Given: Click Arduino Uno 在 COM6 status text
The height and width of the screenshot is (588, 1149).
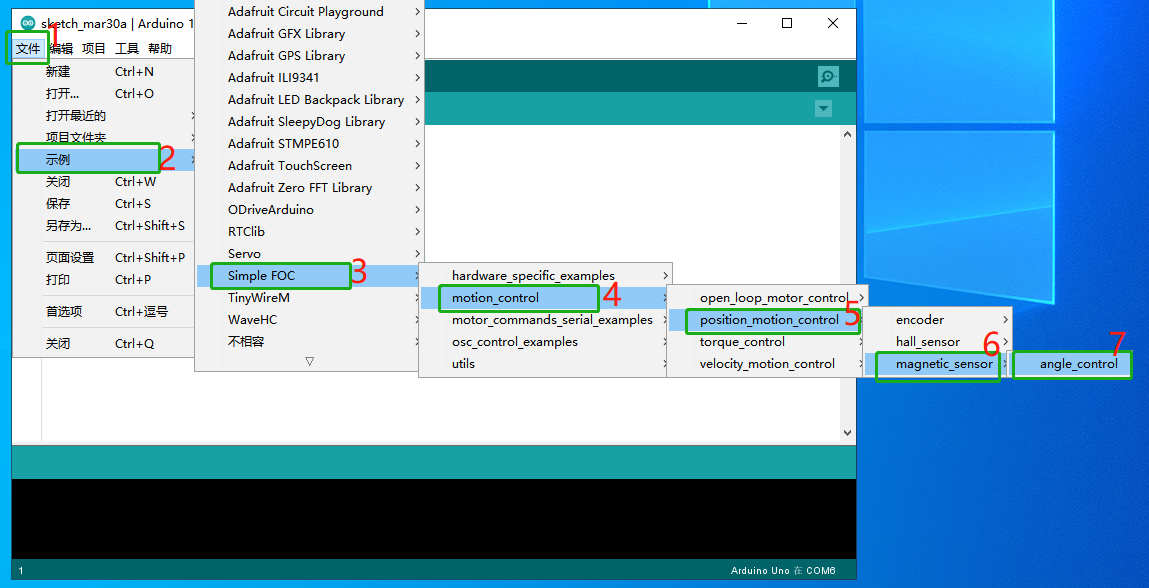Looking at the screenshot, I should [783, 570].
